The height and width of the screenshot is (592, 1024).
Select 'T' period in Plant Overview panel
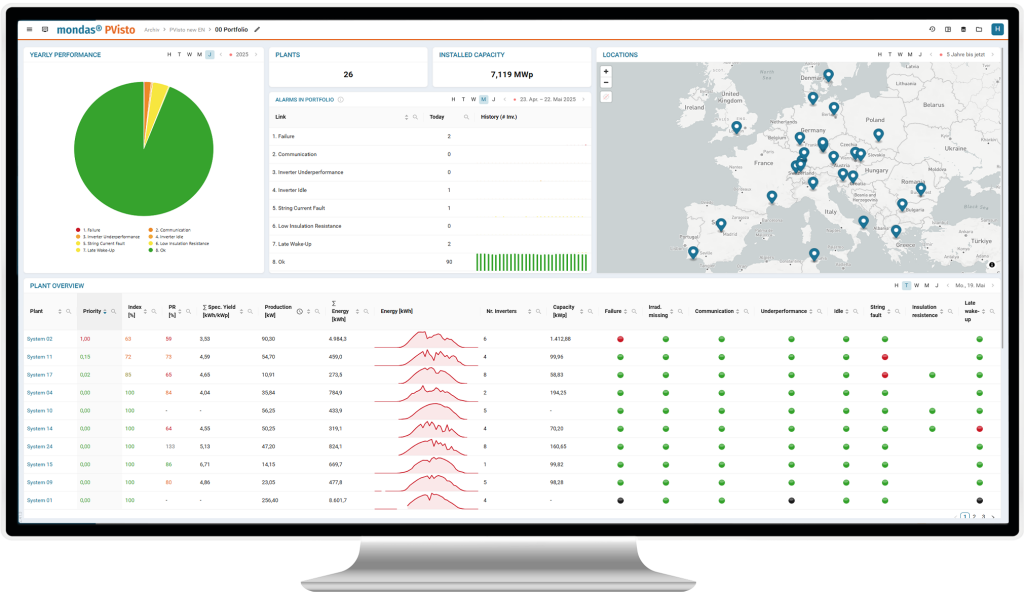(907, 285)
